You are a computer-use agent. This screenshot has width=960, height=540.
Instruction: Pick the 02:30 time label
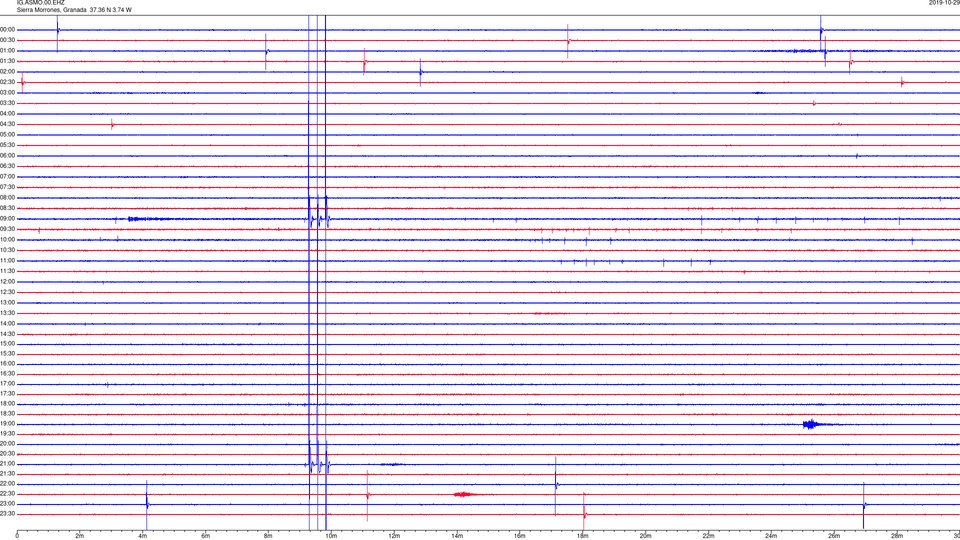click(x=8, y=82)
